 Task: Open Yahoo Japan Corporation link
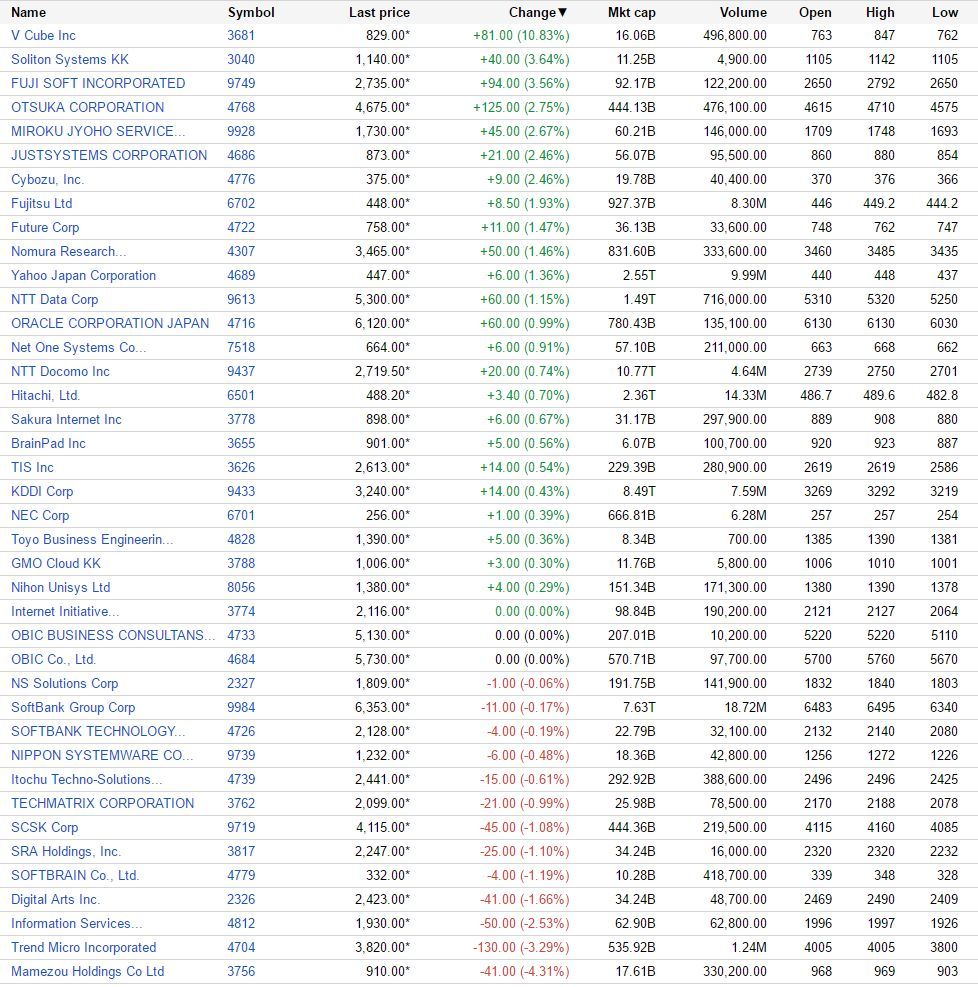83,275
